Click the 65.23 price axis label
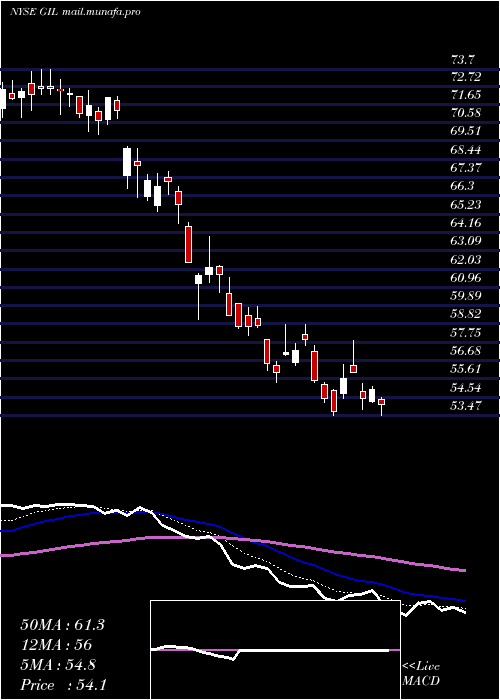The height and width of the screenshot is (700, 500). tap(466, 204)
